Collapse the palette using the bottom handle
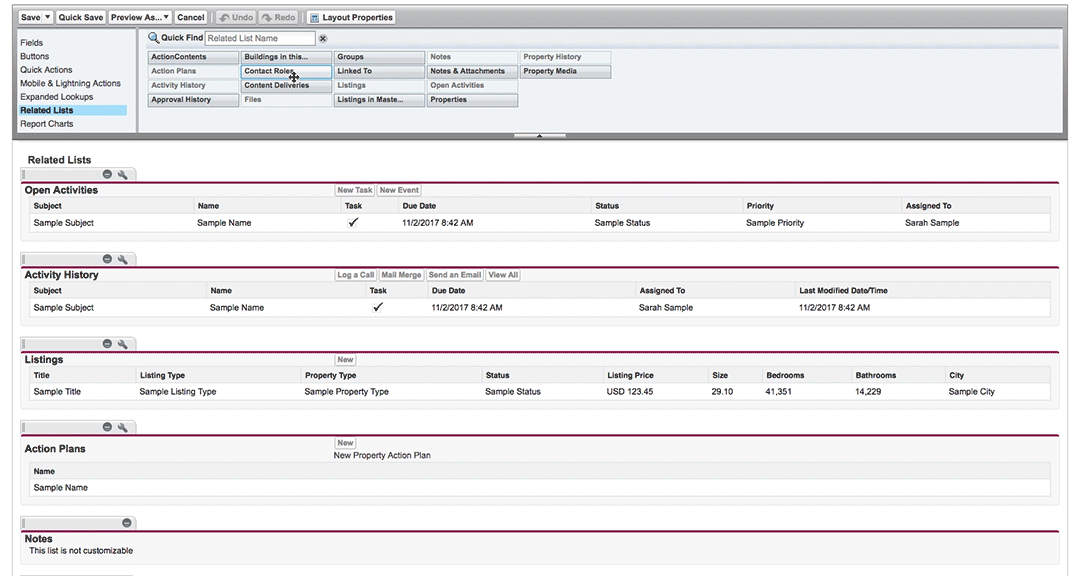 (539, 135)
